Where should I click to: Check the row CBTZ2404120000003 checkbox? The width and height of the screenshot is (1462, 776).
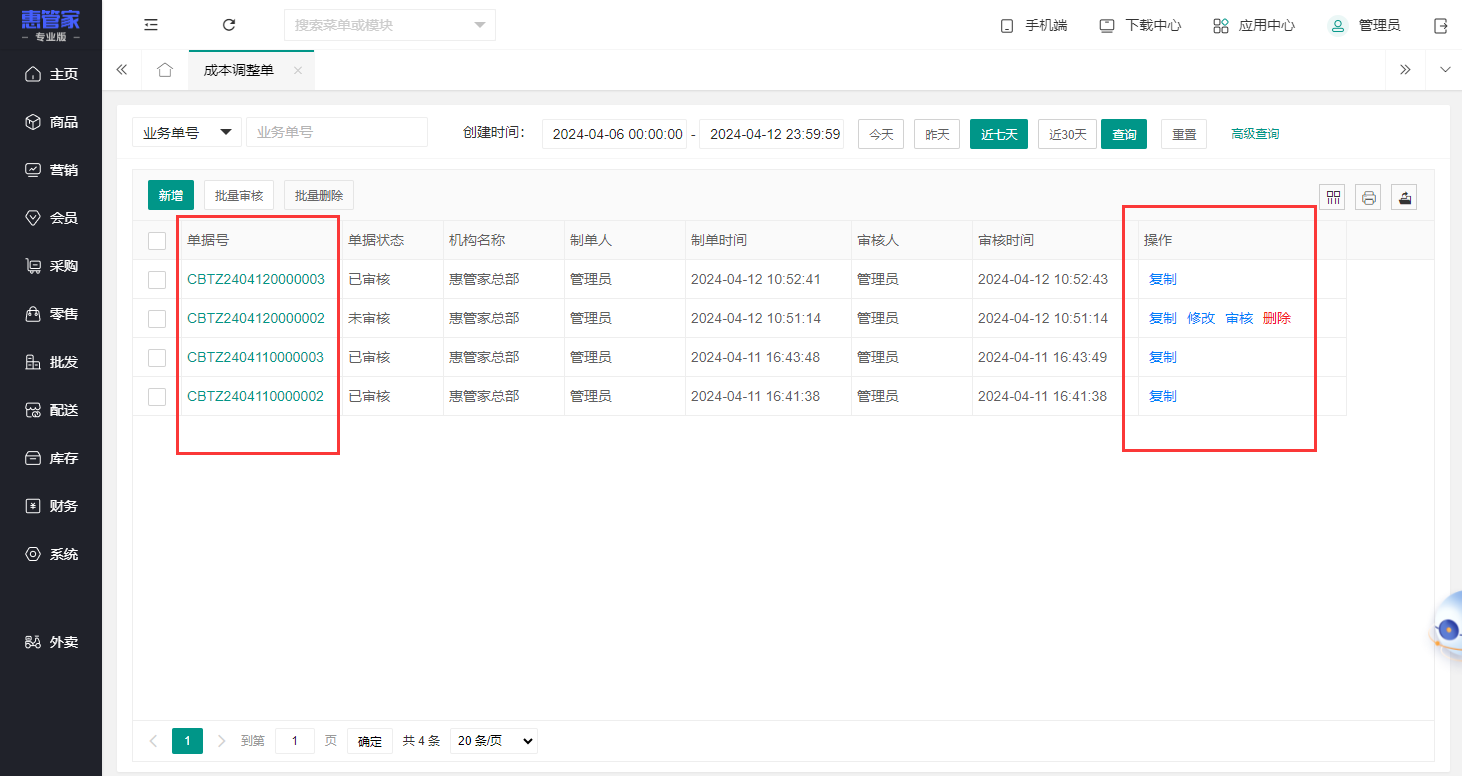point(157,280)
